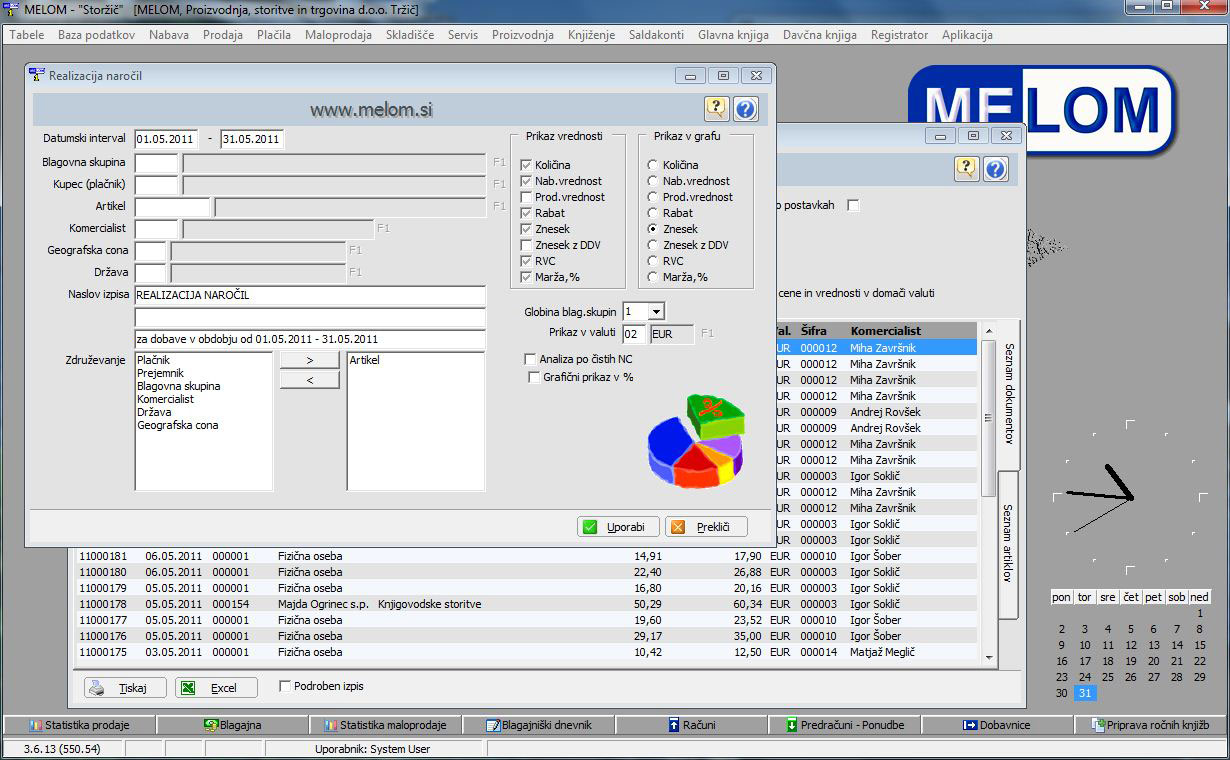The height and width of the screenshot is (760, 1230).
Task: Open Dobavnice from the bottom bar
Action: [996, 725]
